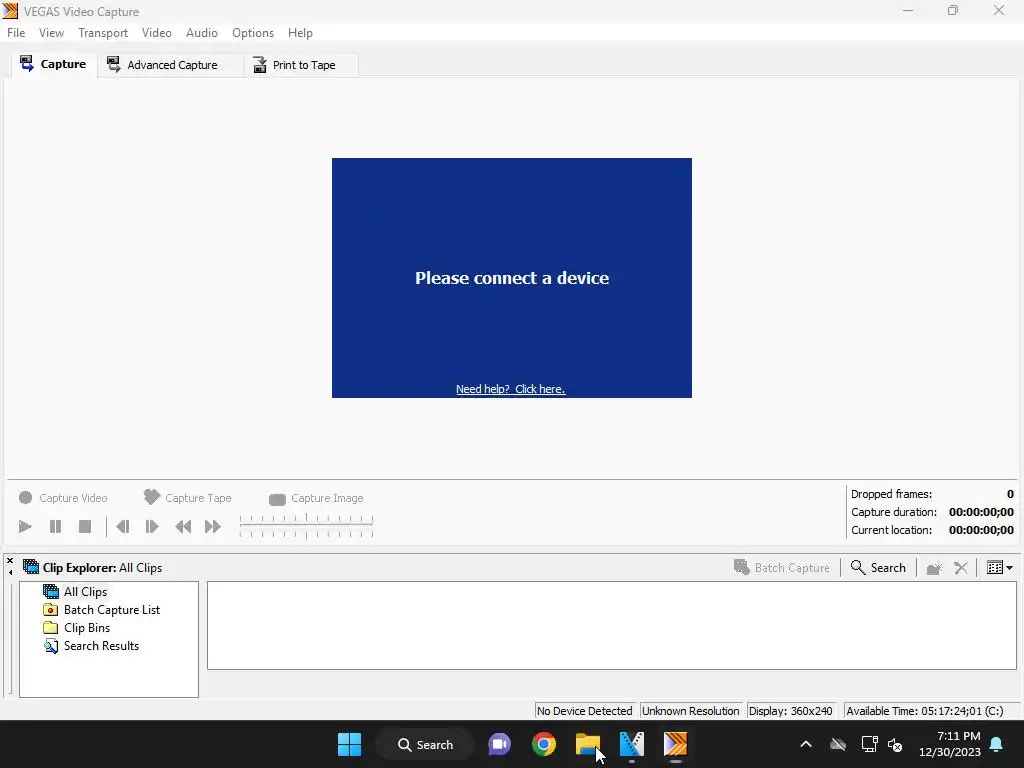The height and width of the screenshot is (768, 1024).
Task: Click the Pause transport button
Action: [56, 526]
